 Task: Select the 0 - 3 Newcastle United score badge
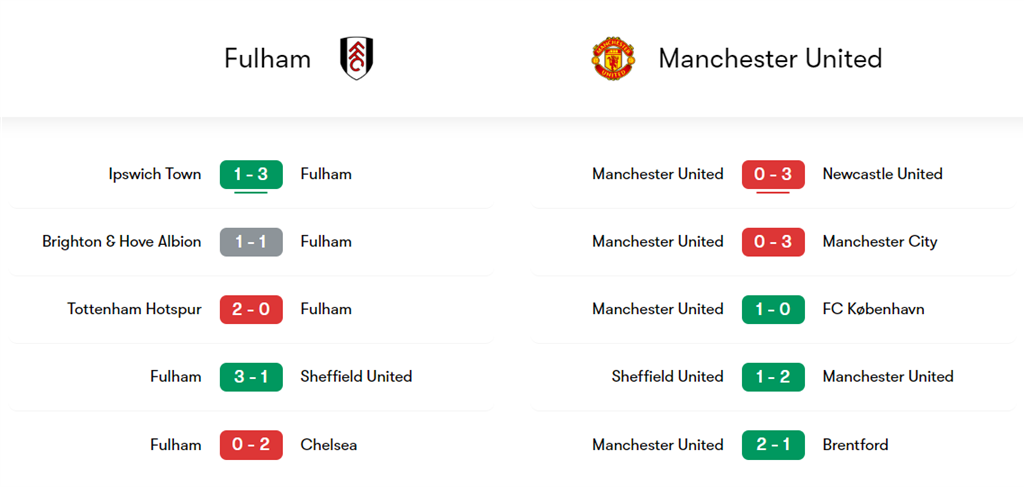[773, 174]
